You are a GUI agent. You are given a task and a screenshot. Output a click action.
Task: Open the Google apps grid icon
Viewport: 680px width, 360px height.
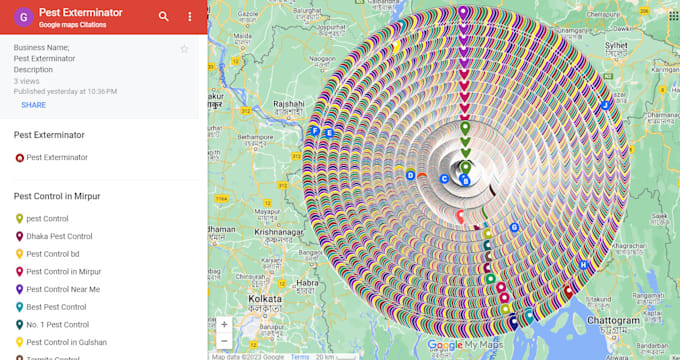[673, 16]
